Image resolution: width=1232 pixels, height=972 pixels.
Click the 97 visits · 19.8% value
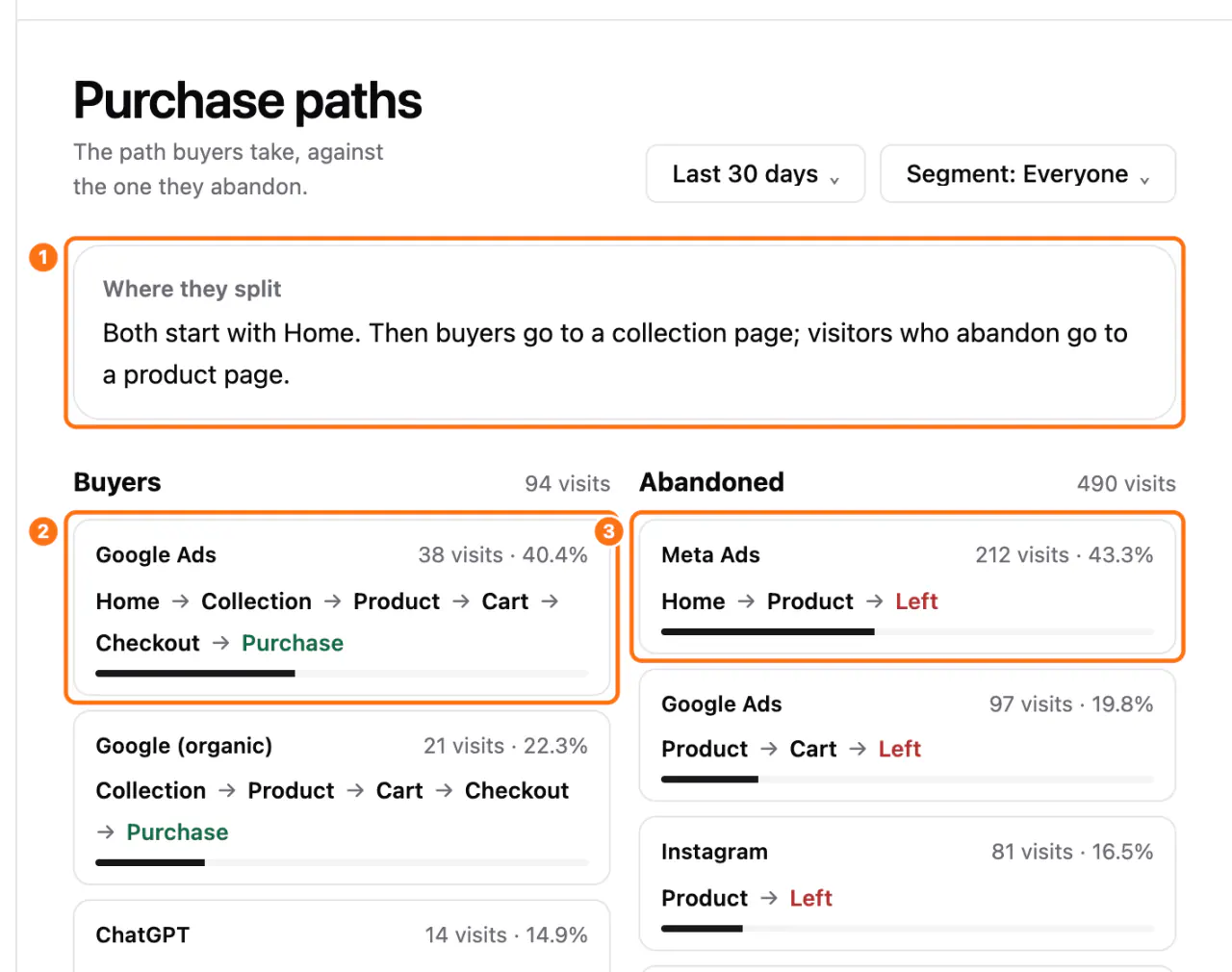1071,704
